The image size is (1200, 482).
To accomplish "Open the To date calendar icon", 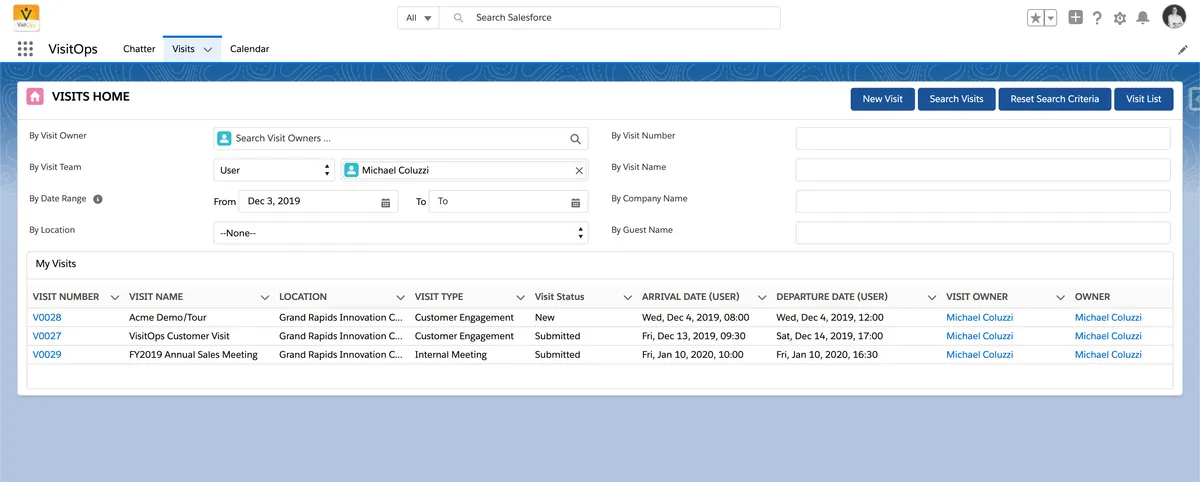I will coord(576,202).
